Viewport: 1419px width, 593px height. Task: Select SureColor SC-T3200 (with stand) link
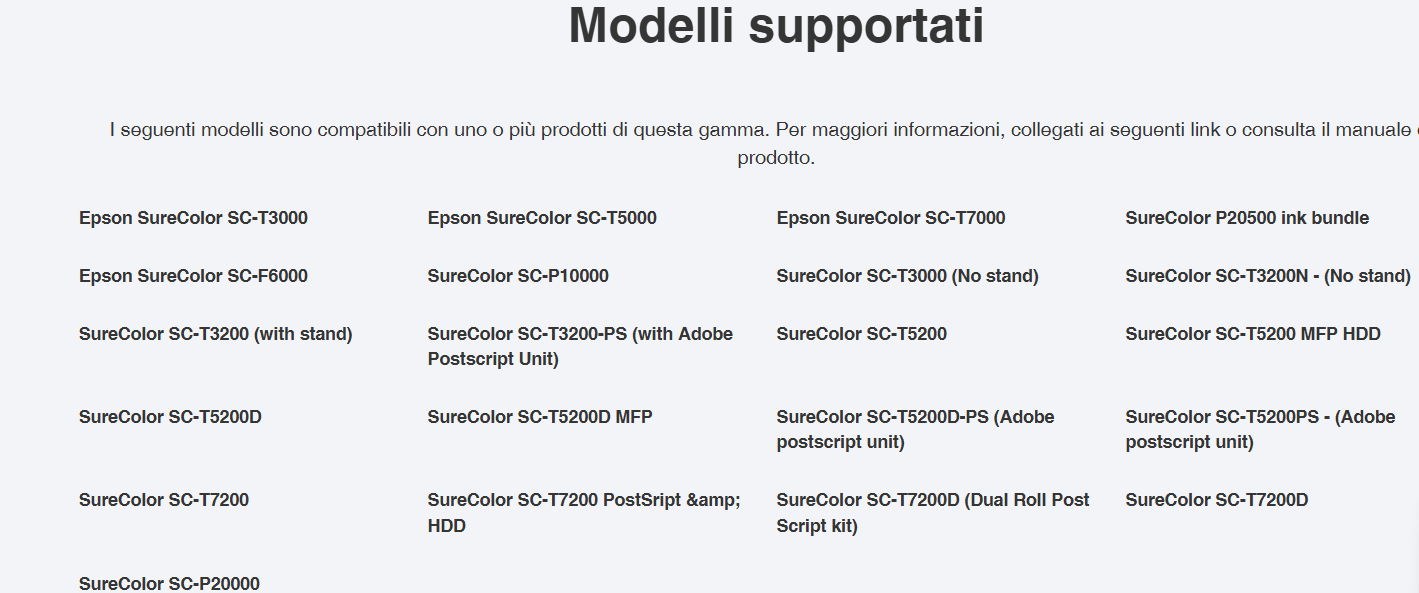(215, 334)
